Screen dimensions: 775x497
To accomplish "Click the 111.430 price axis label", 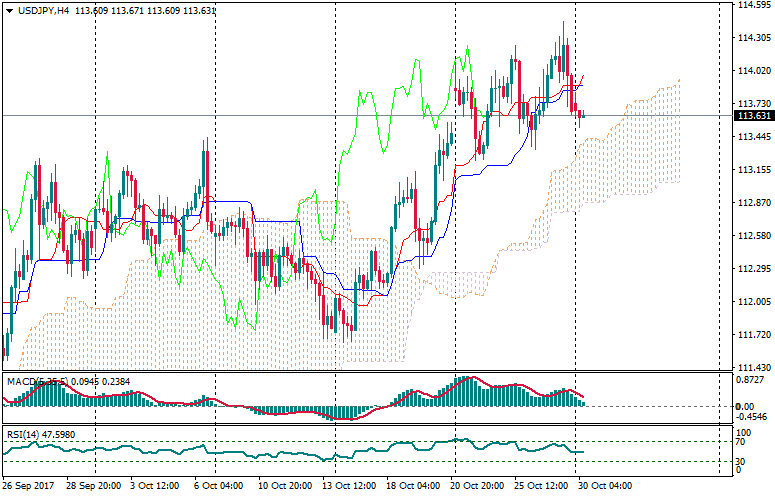I will coord(752,368).
